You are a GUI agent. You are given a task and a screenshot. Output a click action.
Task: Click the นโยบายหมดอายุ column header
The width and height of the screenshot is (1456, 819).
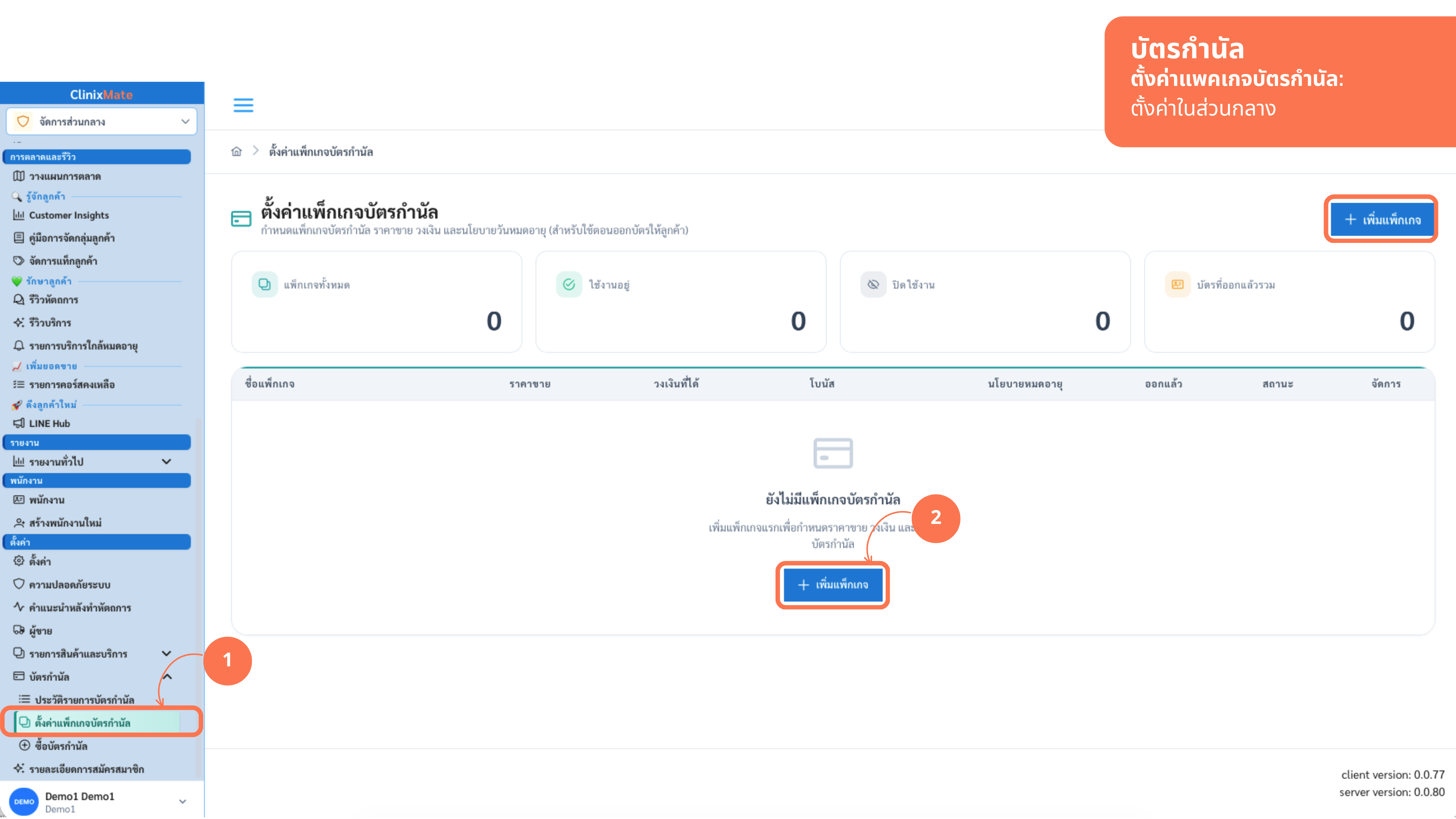[1025, 384]
